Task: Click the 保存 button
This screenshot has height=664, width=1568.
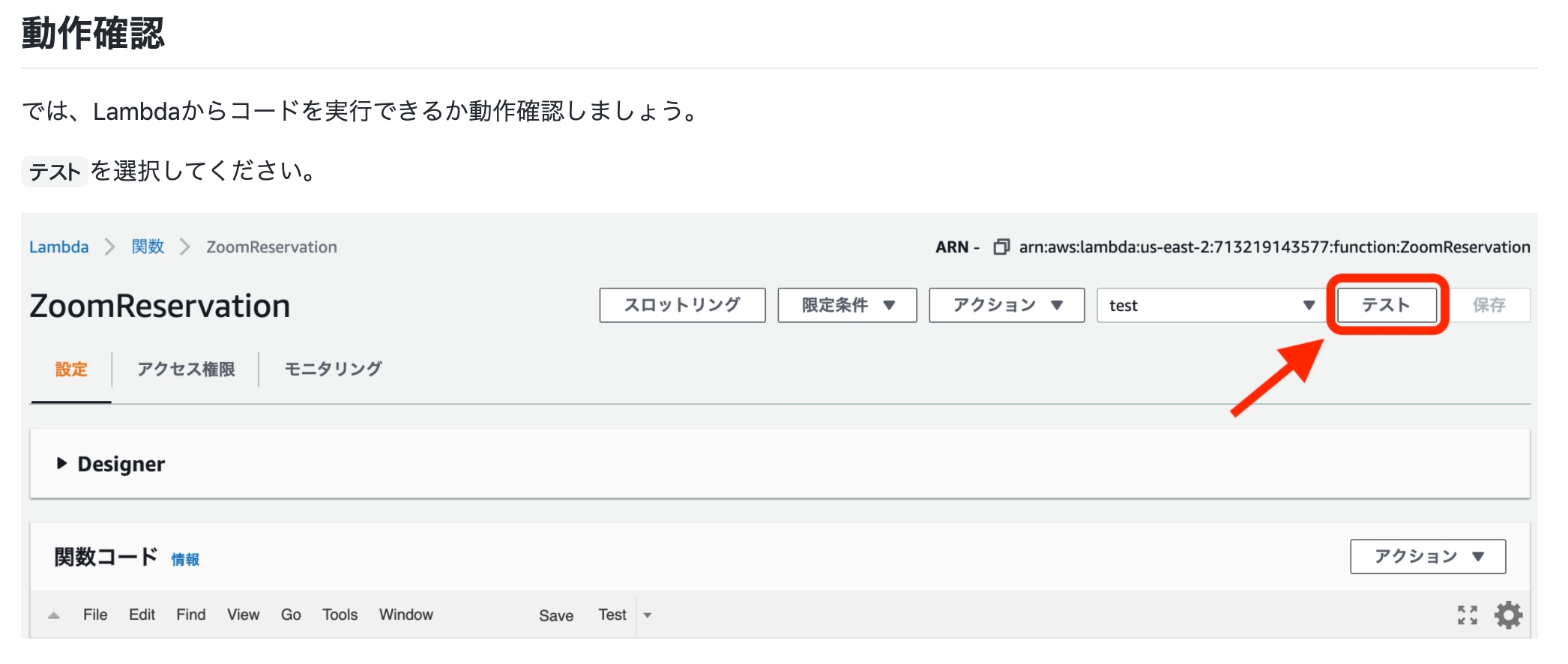Action: click(x=1489, y=306)
